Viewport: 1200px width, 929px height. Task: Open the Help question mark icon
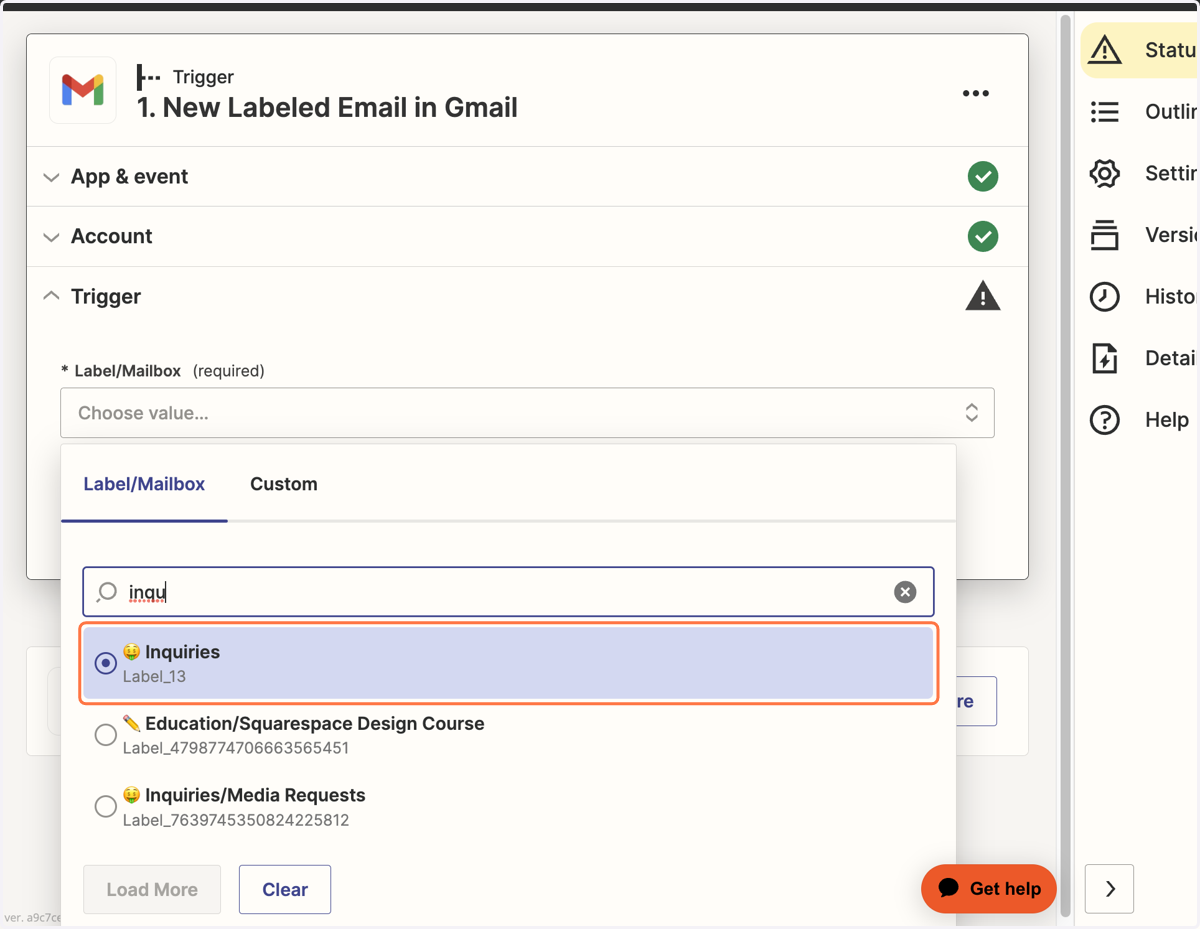coord(1105,420)
